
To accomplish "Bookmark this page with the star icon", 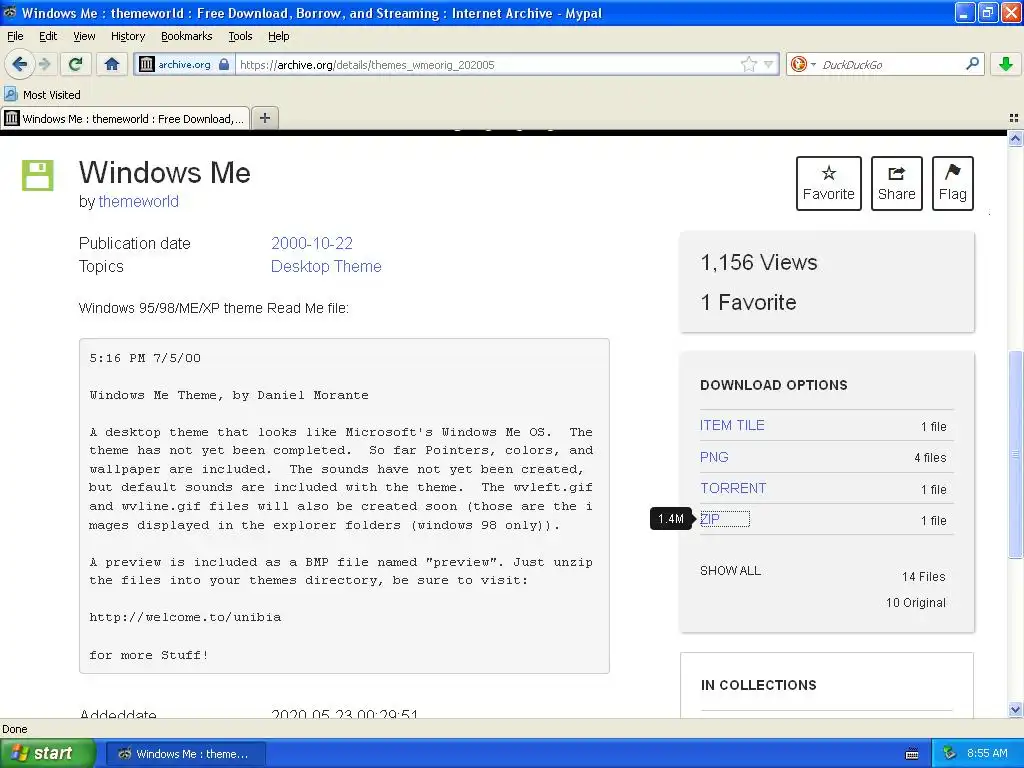I will click(x=748, y=64).
